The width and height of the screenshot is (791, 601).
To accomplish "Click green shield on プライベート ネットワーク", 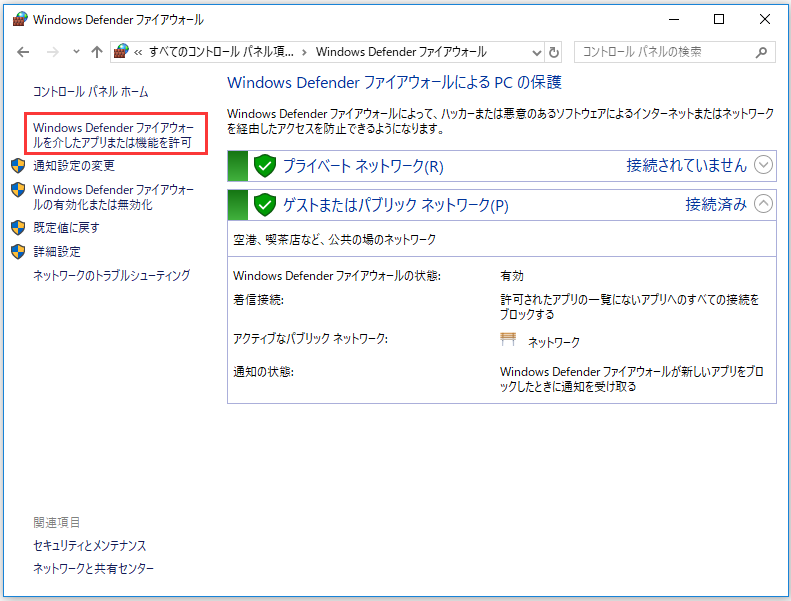I will point(264,166).
